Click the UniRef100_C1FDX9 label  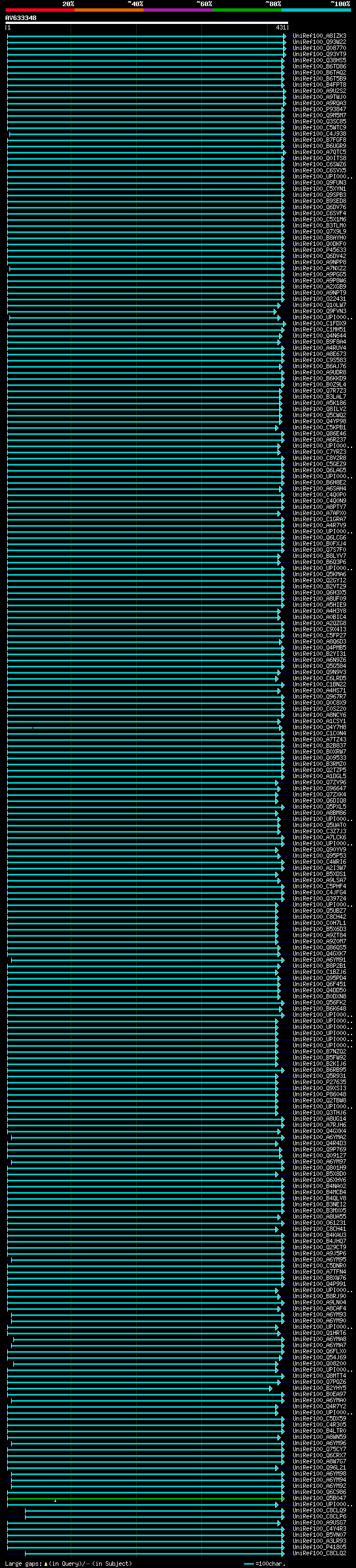tap(319, 323)
